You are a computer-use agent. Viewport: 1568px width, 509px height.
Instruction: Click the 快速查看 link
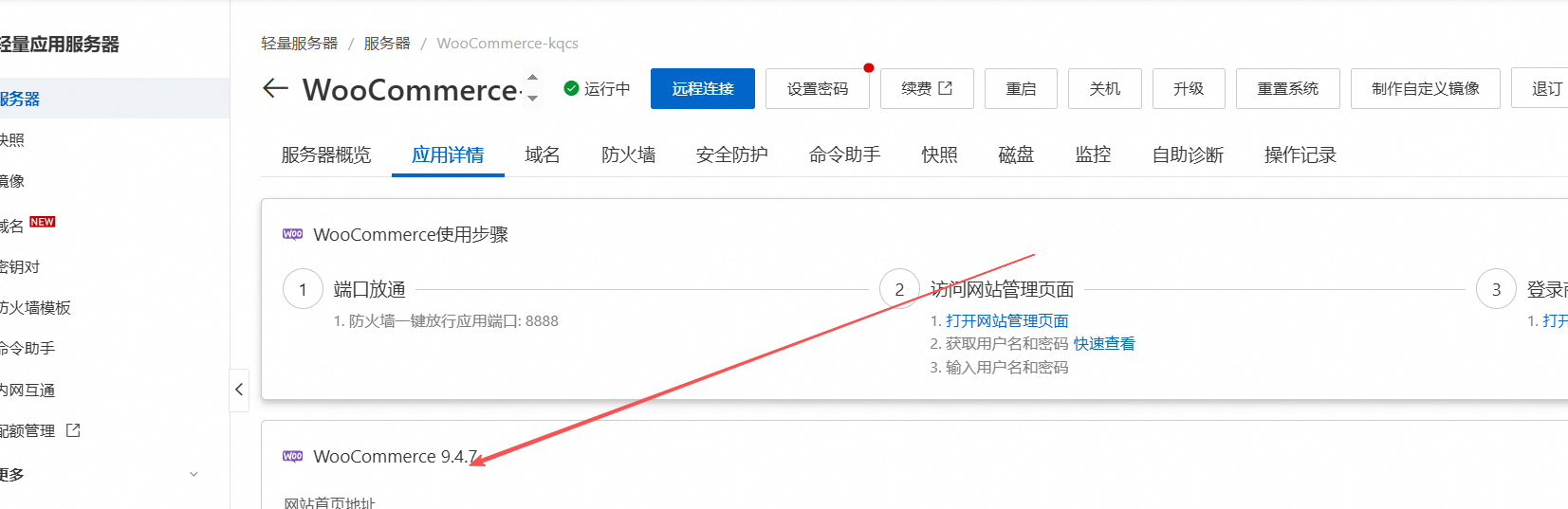tap(1104, 344)
